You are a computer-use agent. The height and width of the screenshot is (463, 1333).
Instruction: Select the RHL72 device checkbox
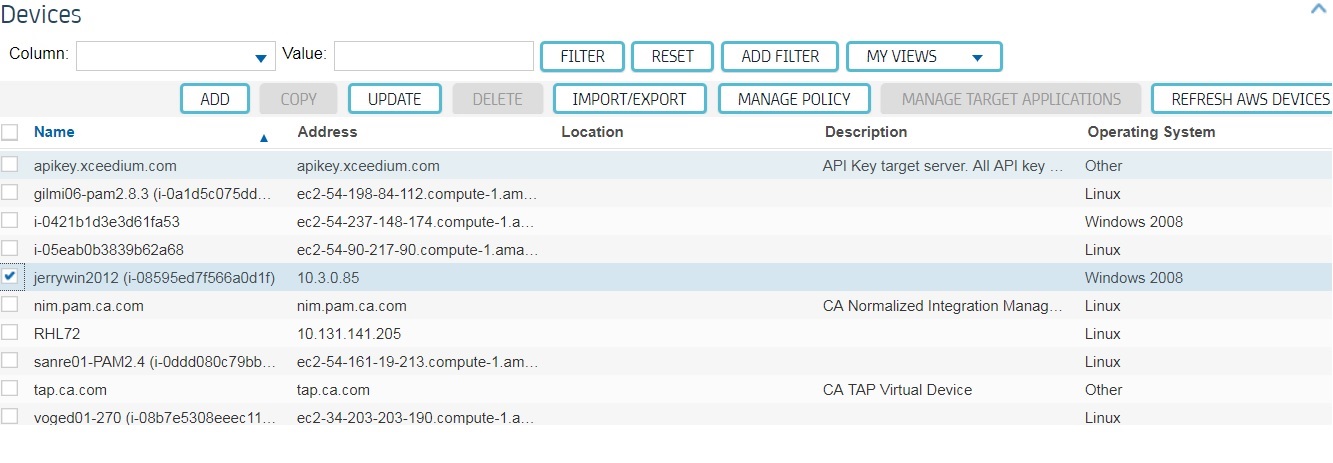tap(10, 332)
